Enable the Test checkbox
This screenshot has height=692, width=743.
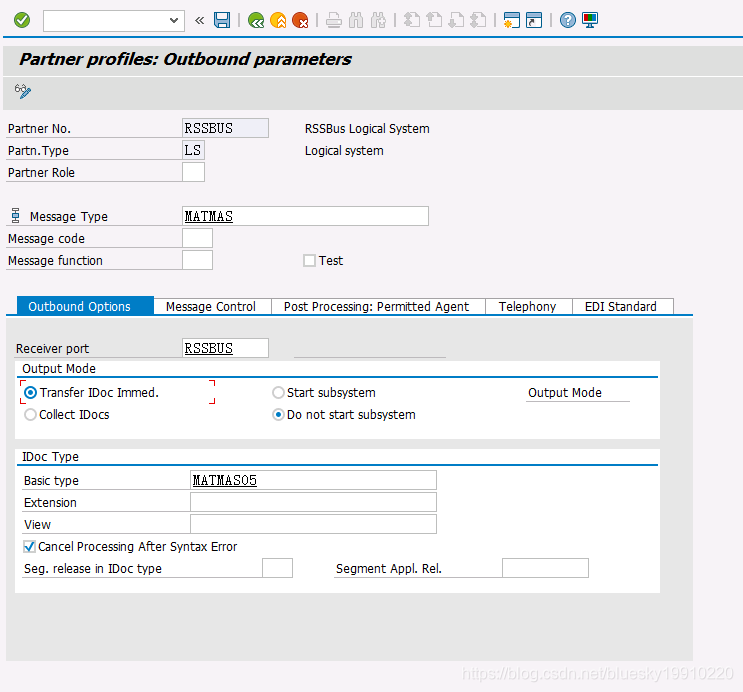[309, 261]
